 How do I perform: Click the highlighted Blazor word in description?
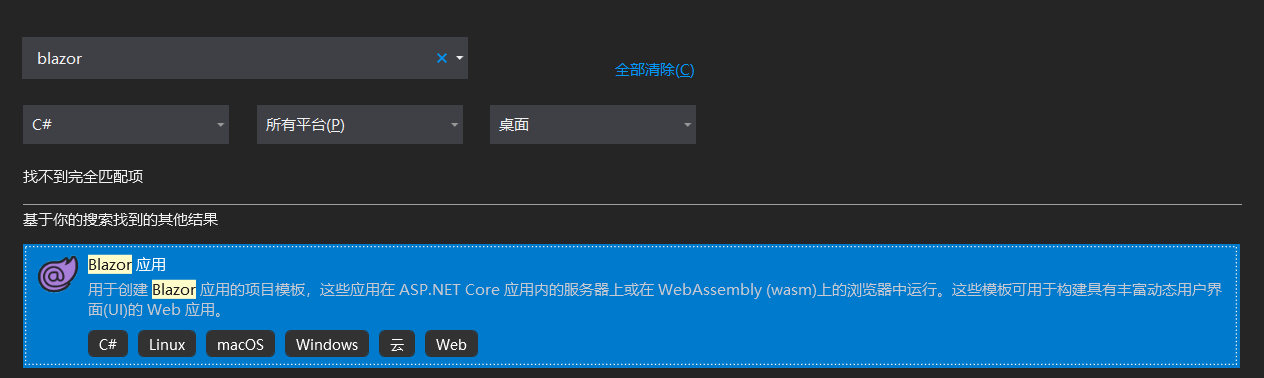click(173, 290)
